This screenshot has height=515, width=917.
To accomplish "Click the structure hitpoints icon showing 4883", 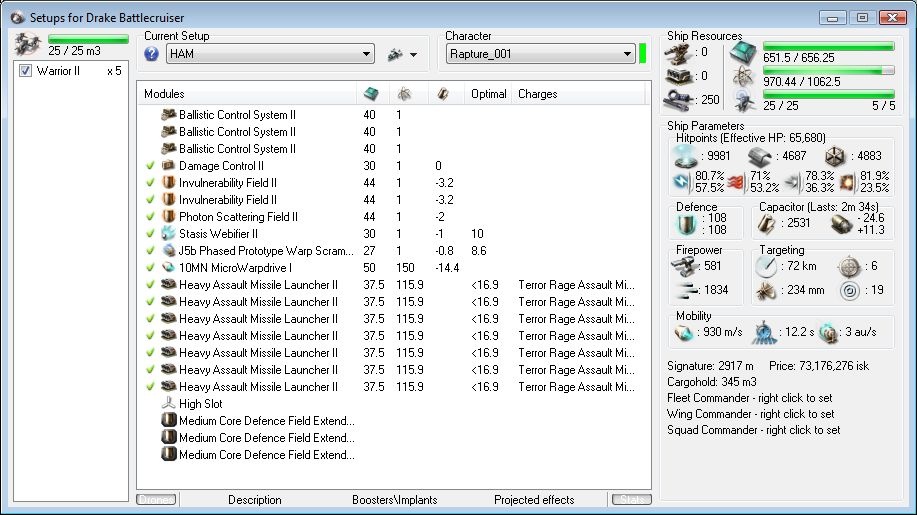I will pos(835,156).
